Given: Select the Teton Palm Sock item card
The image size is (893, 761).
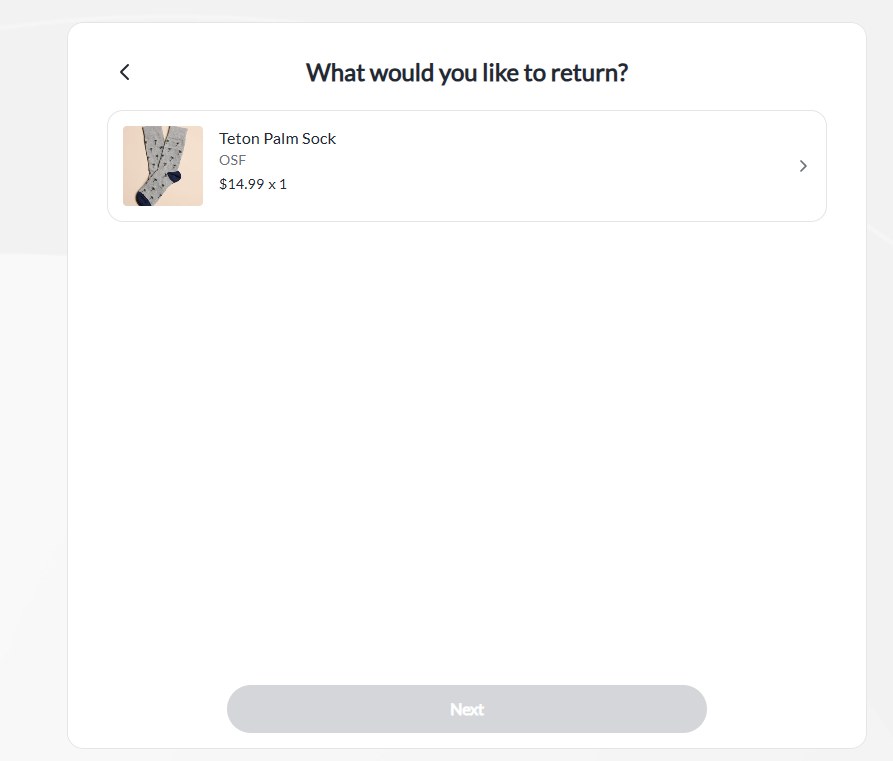Looking at the screenshot, I should click(466, 166).
